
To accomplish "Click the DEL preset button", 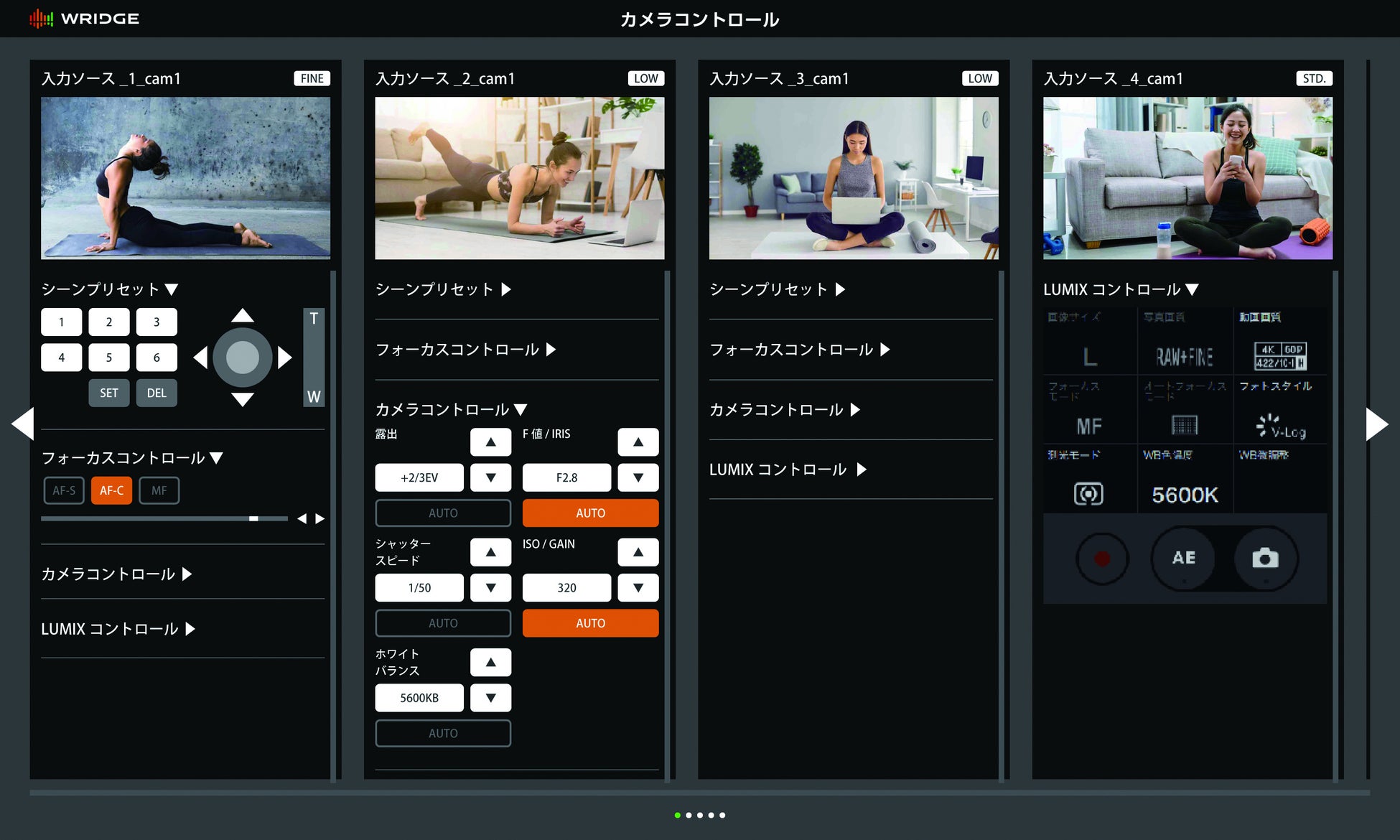I will click(x=157, y=393).
